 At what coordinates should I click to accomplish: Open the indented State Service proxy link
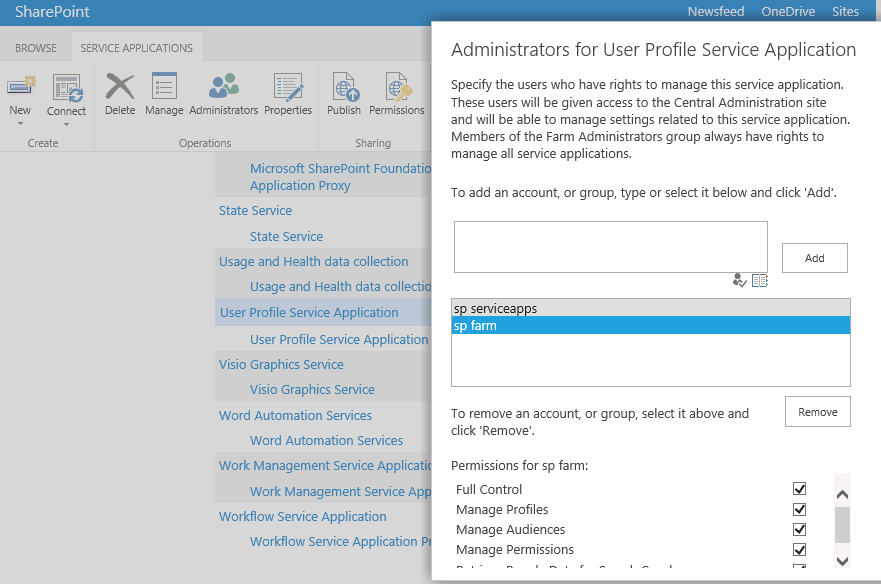tap(287, 237)
